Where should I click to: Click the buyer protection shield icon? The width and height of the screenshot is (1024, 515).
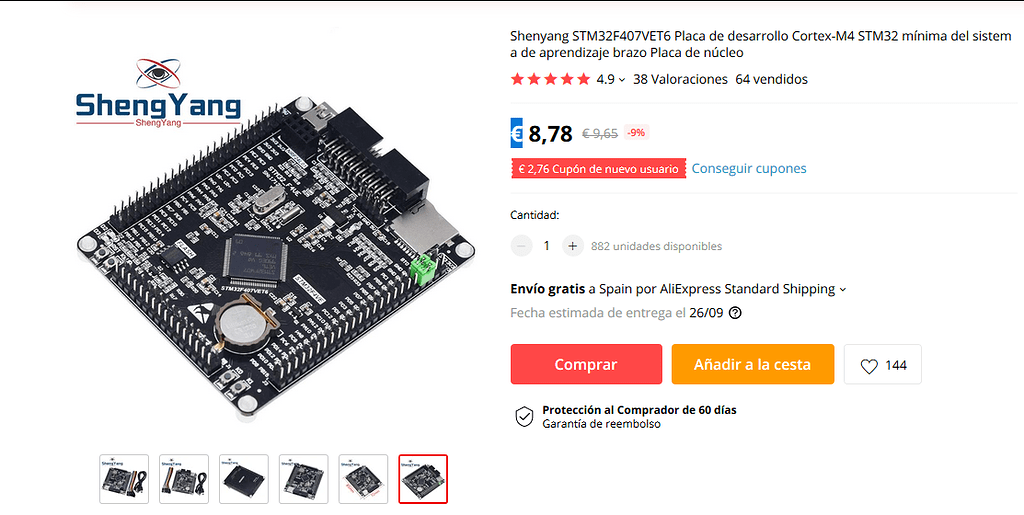pyautogui.click(x=524, y=416)
